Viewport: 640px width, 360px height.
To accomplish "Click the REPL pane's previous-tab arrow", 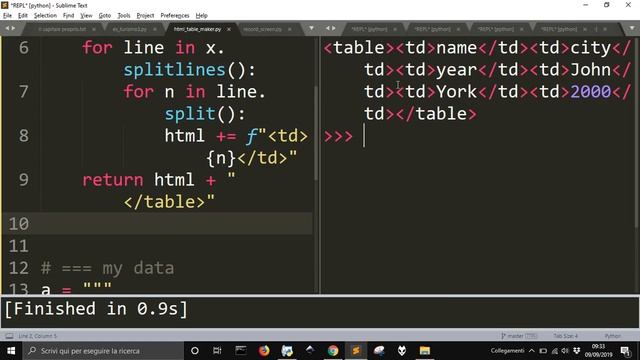I will click(x=327, y=28).
